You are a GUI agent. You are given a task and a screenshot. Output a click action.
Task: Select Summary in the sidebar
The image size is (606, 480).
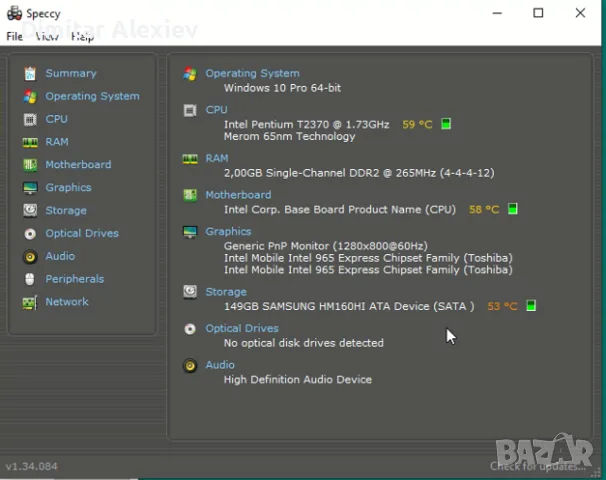click(71, 73)
